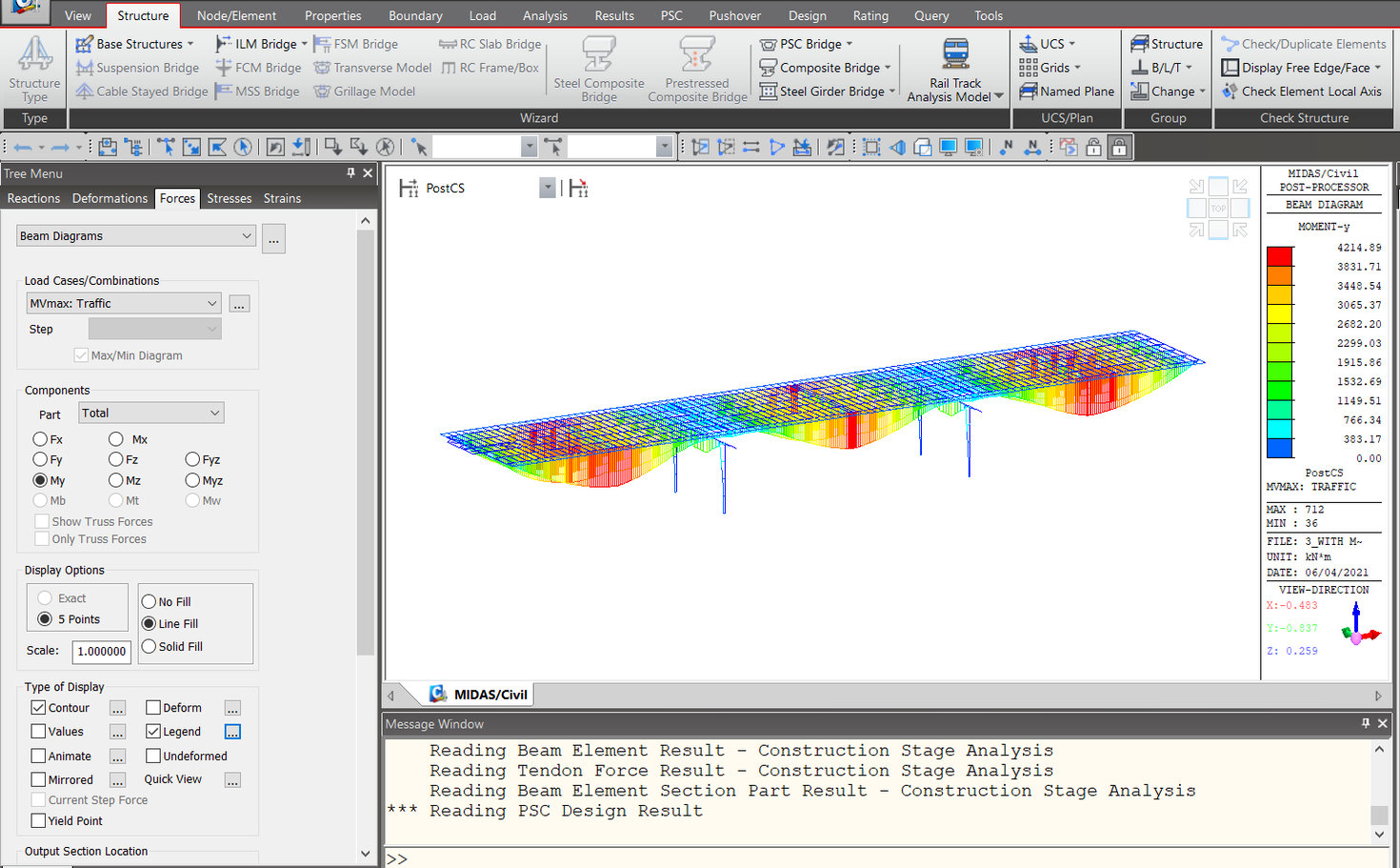This screenshot has width=1400, height=868.
Task: Open the Prestressed Composite Bridge wizard
Action: click(x=696, y=67)
